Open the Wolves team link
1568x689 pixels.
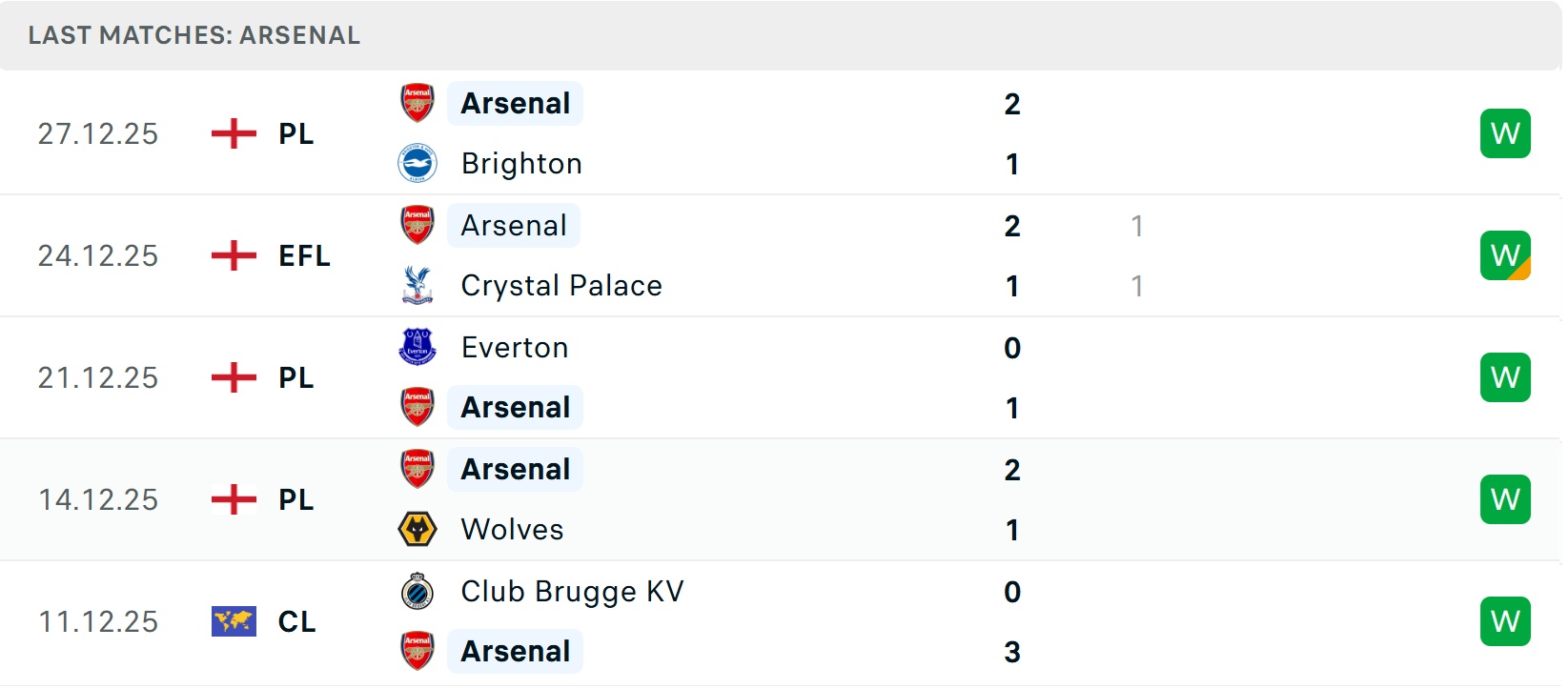click(512, 530)
